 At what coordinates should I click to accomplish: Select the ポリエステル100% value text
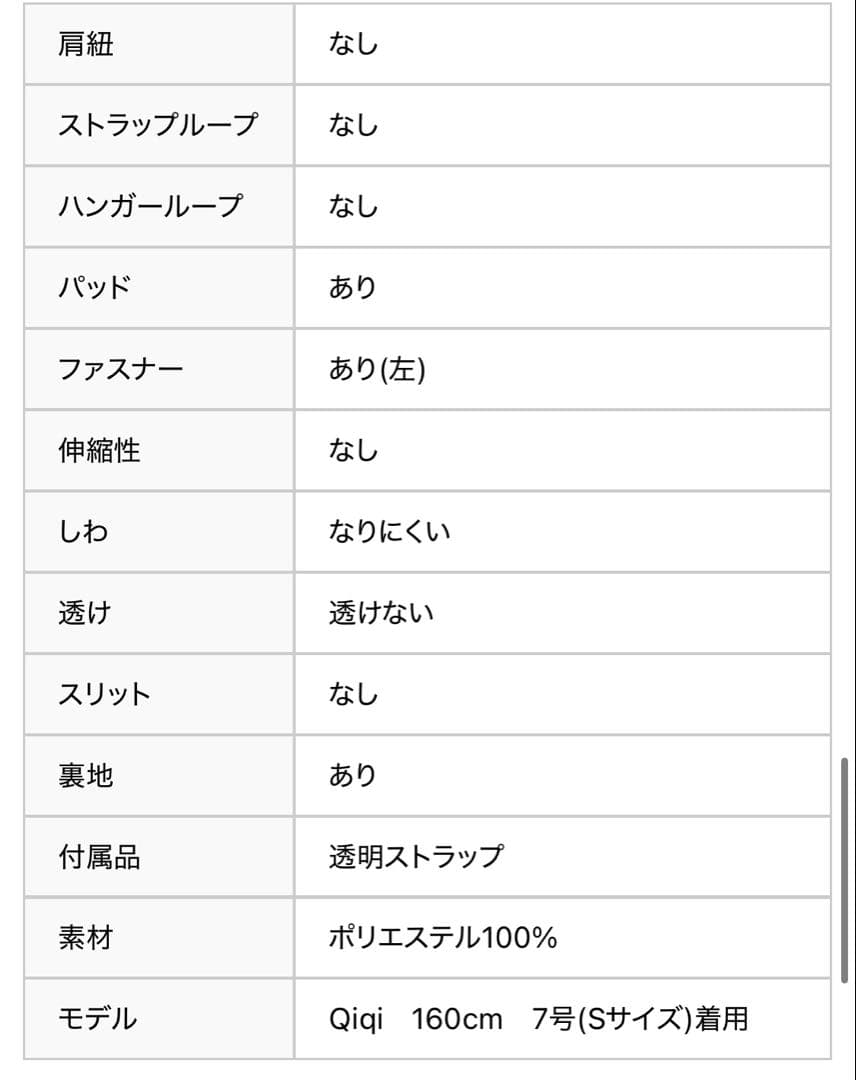coord(443,937)
